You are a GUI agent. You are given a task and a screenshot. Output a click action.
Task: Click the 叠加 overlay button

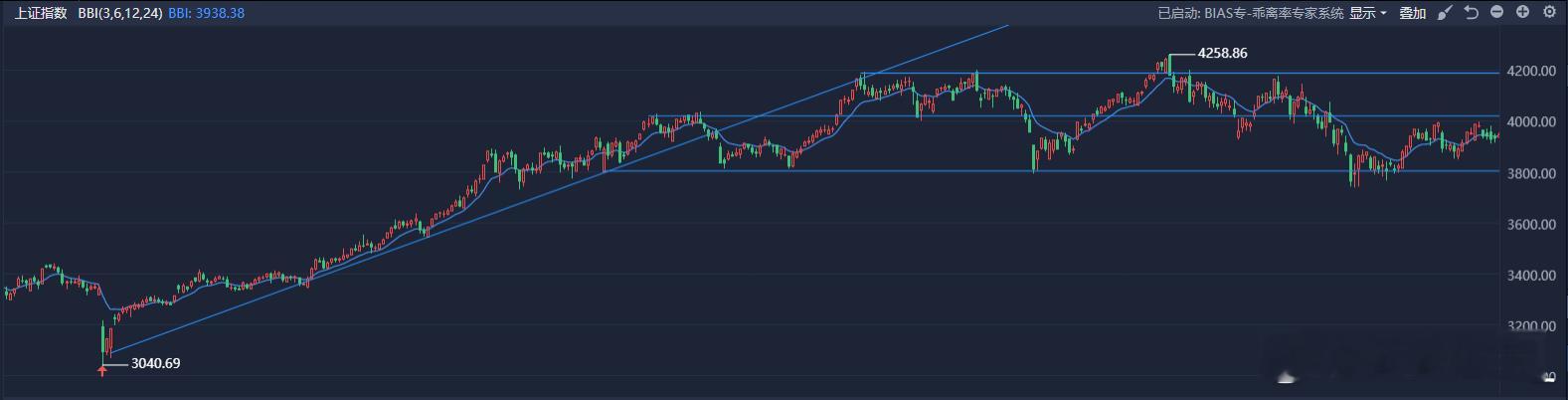(1412, 13)
